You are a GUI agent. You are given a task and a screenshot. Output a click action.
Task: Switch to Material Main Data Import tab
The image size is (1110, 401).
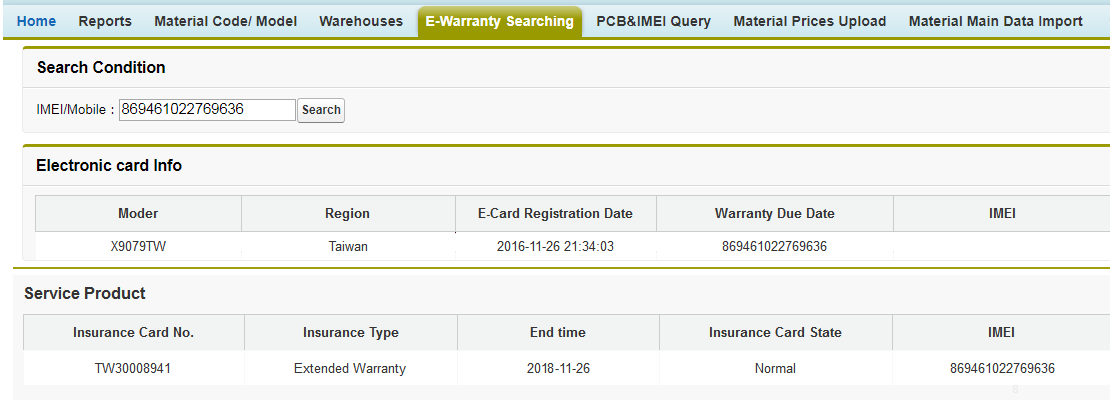[x=995, y=21]
